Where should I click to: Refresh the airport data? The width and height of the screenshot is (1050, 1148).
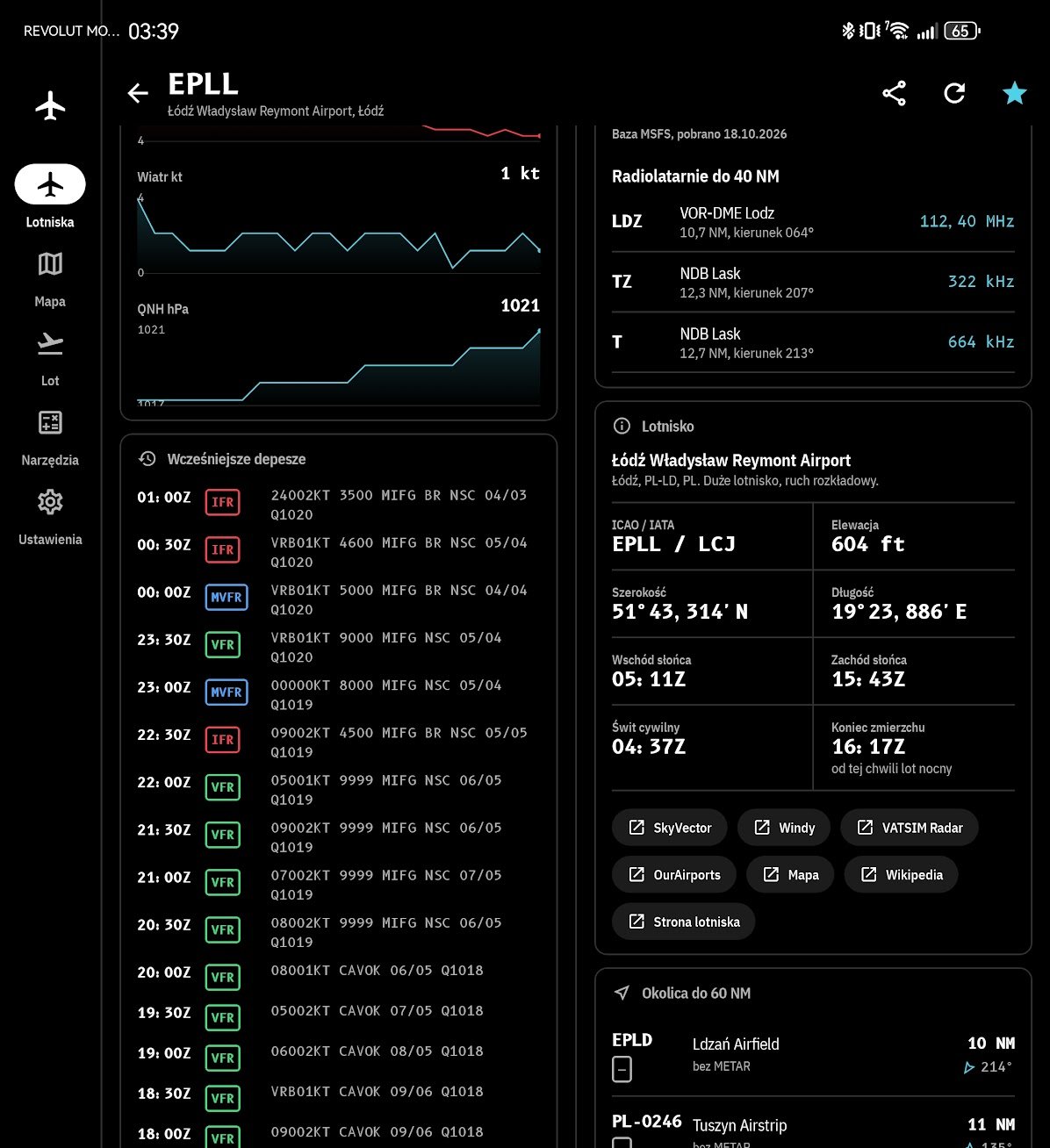click(x=954, y=93)
